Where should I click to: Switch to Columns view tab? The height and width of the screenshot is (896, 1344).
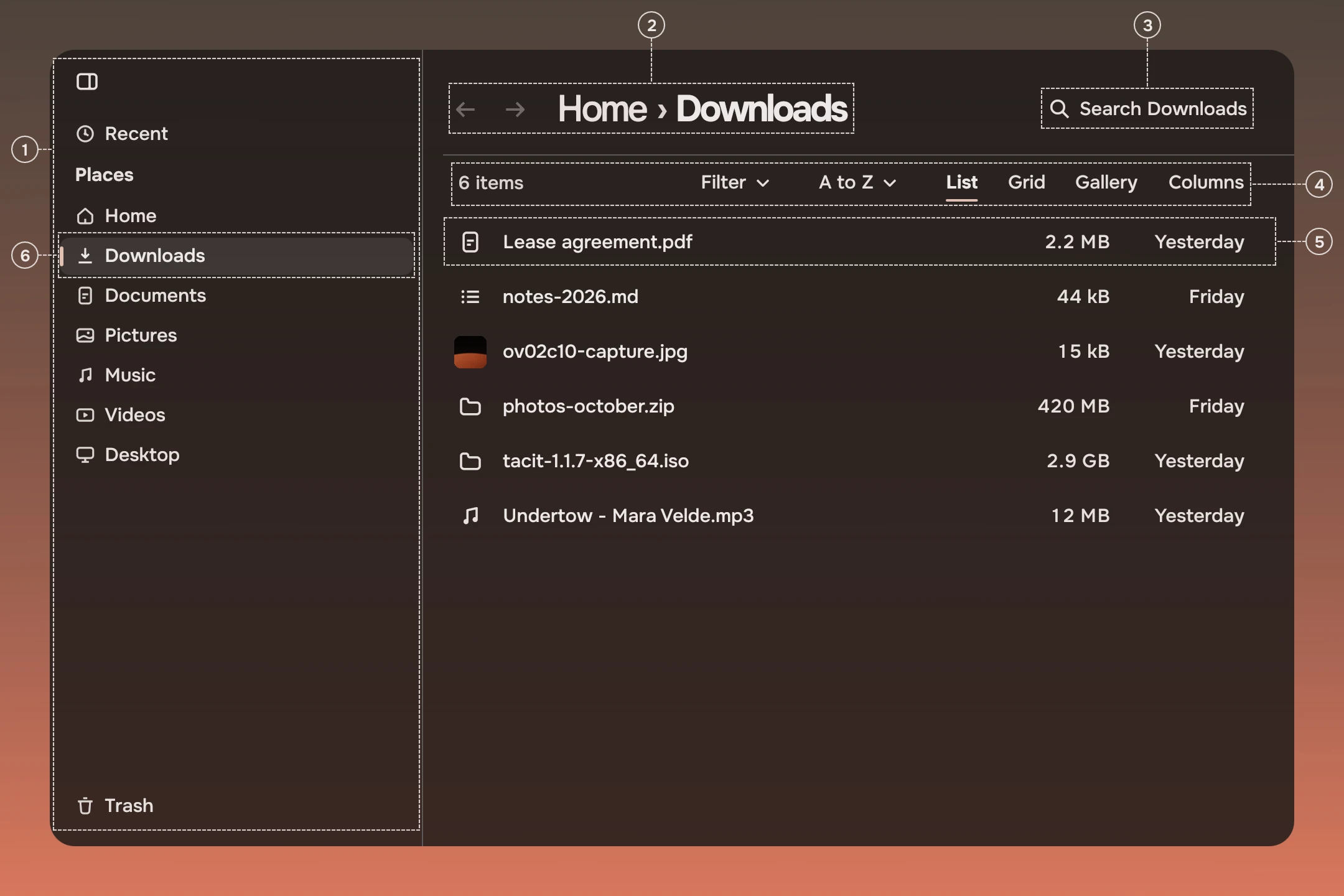1206,182
